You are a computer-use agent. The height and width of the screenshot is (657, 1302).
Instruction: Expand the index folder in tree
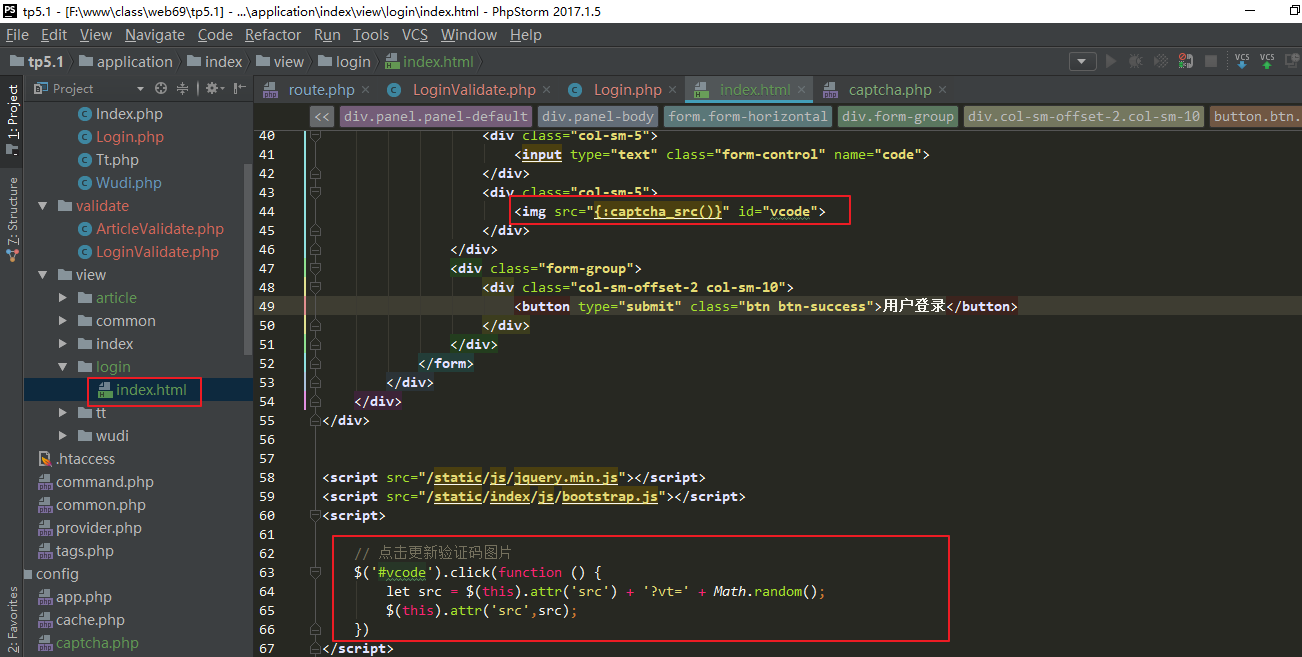pos(63,344)
